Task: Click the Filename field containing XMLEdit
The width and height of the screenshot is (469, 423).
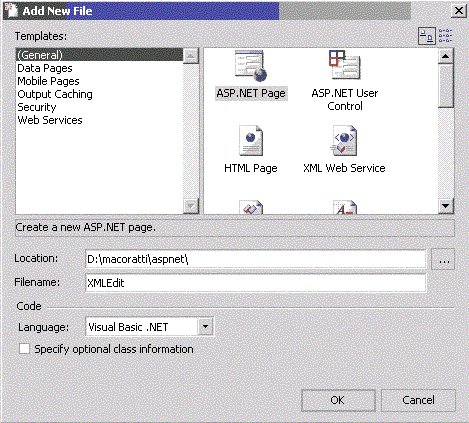Action: pos(256,283)
